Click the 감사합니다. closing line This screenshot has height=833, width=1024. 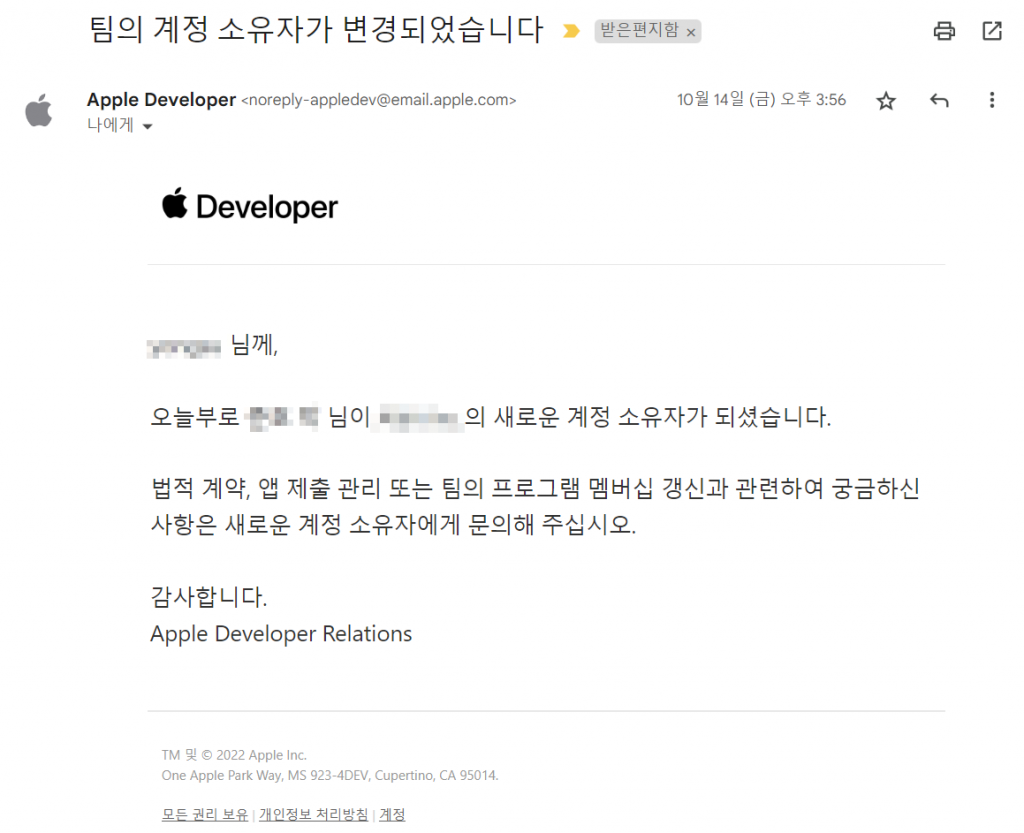pyautogui.click(x=209, y=597)
